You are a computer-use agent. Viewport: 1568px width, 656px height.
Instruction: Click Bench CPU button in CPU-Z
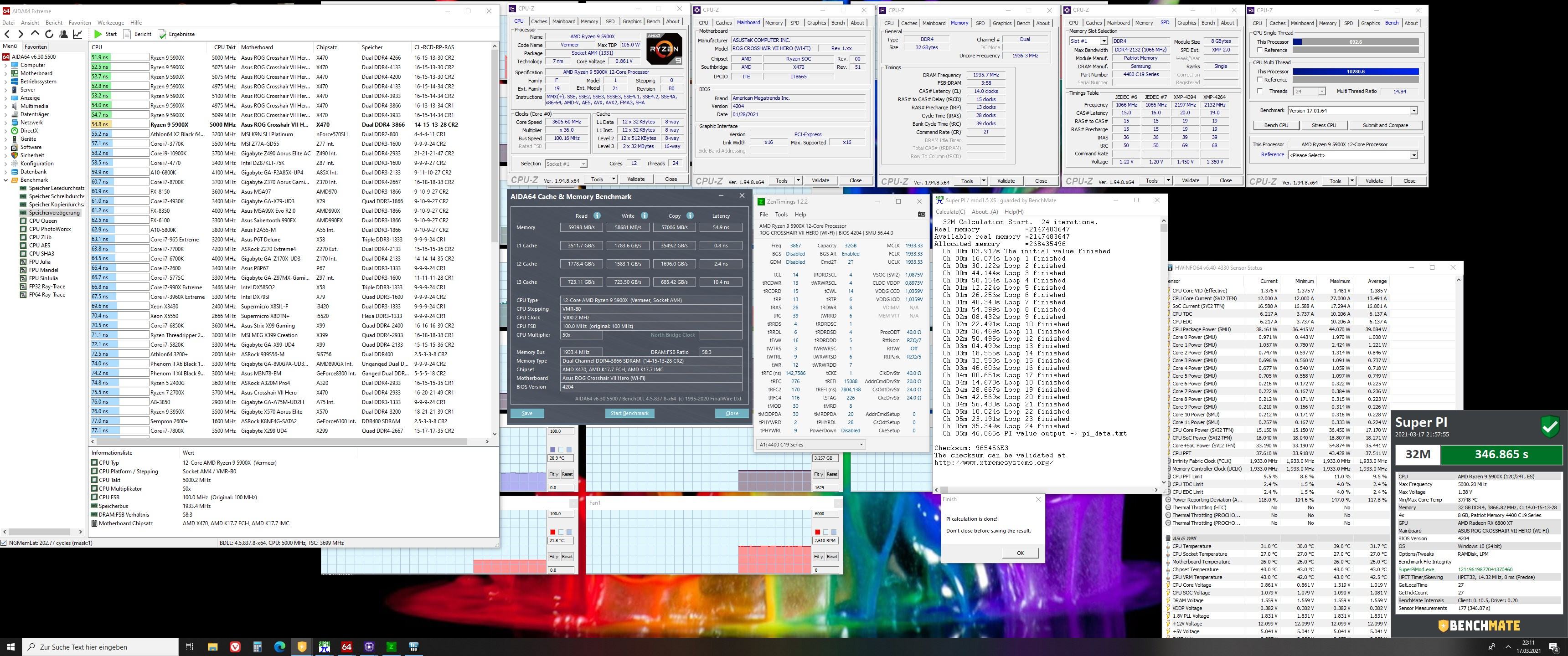click(x=1276, y=125)
